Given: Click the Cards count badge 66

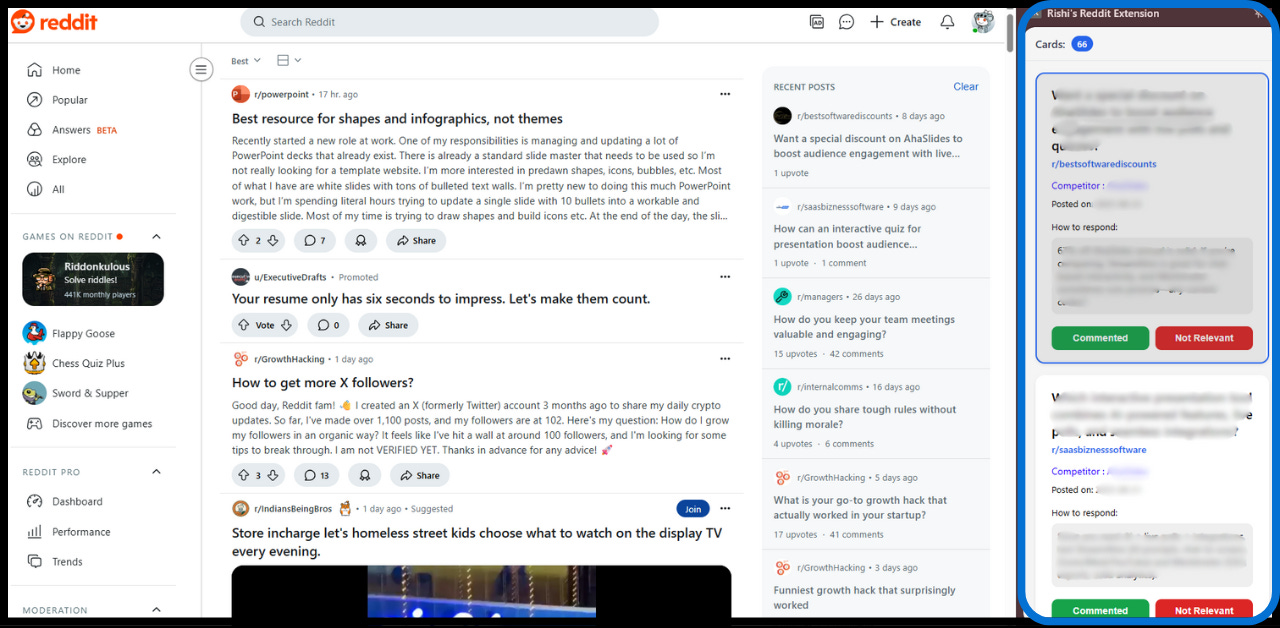Looking at the screenshot, I should point(1081,44).
